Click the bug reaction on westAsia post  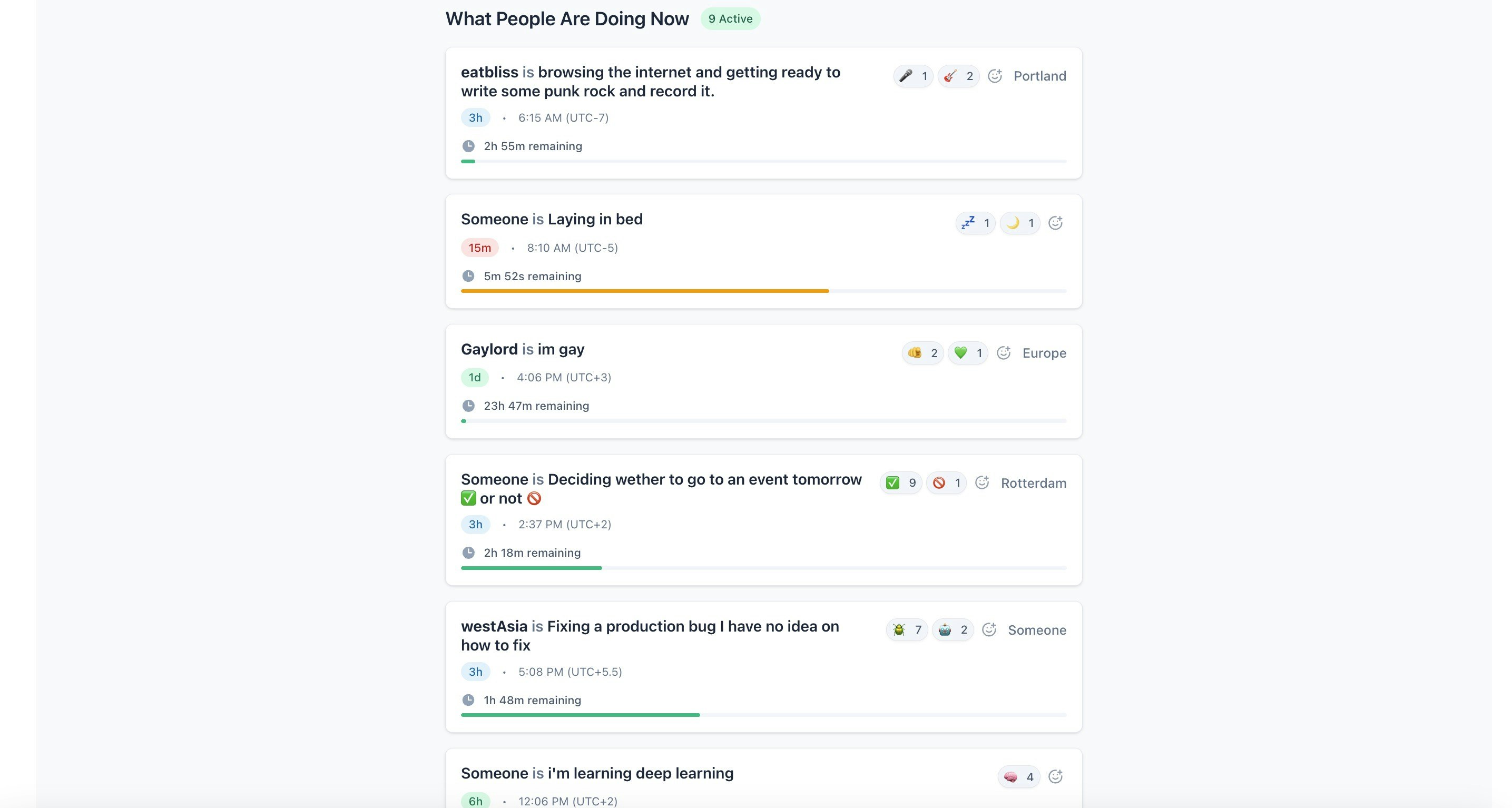tap(906, 630)
